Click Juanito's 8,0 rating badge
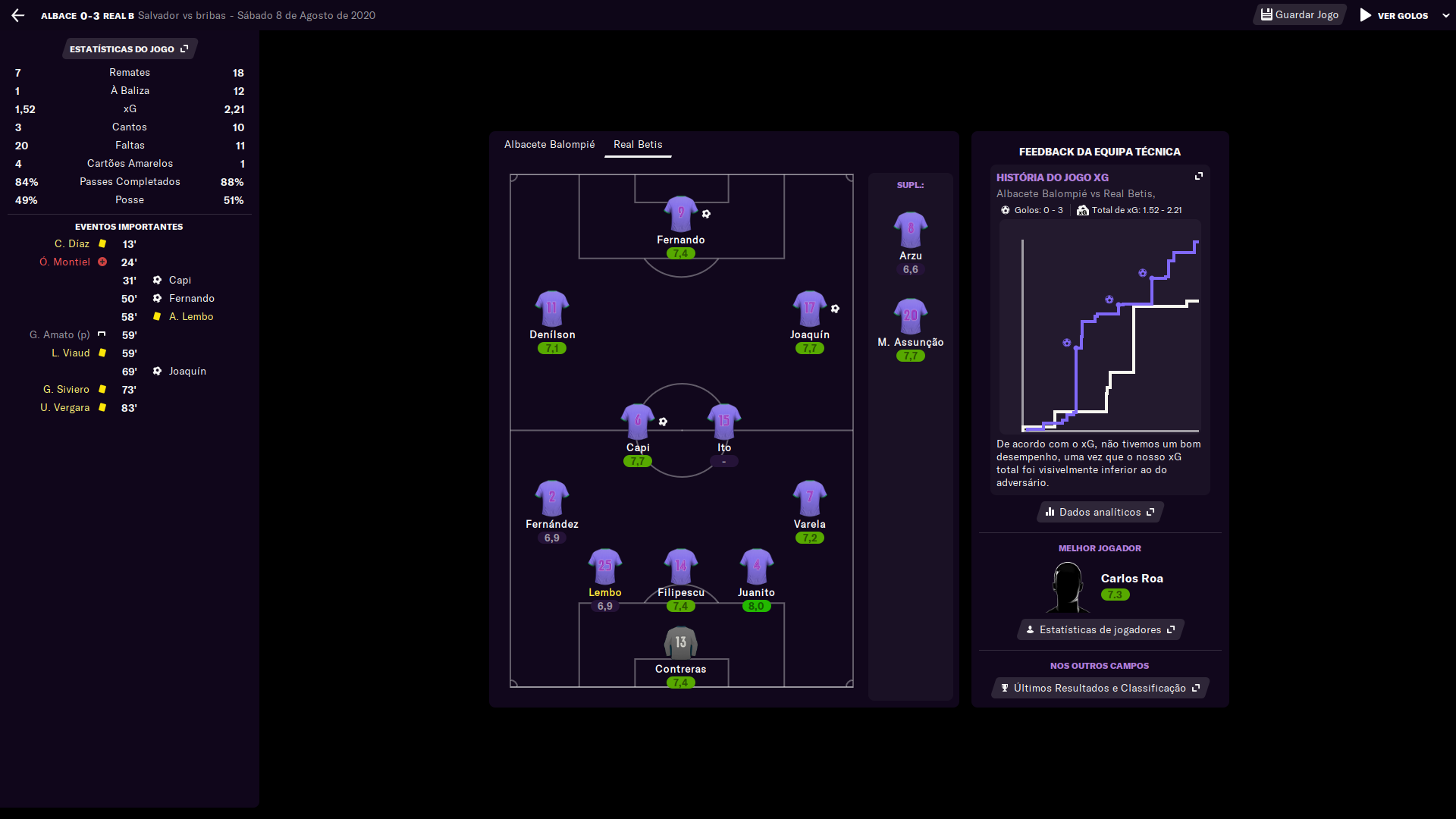Viewport: 1456px width, 819px height. click(x=756, y=606)
